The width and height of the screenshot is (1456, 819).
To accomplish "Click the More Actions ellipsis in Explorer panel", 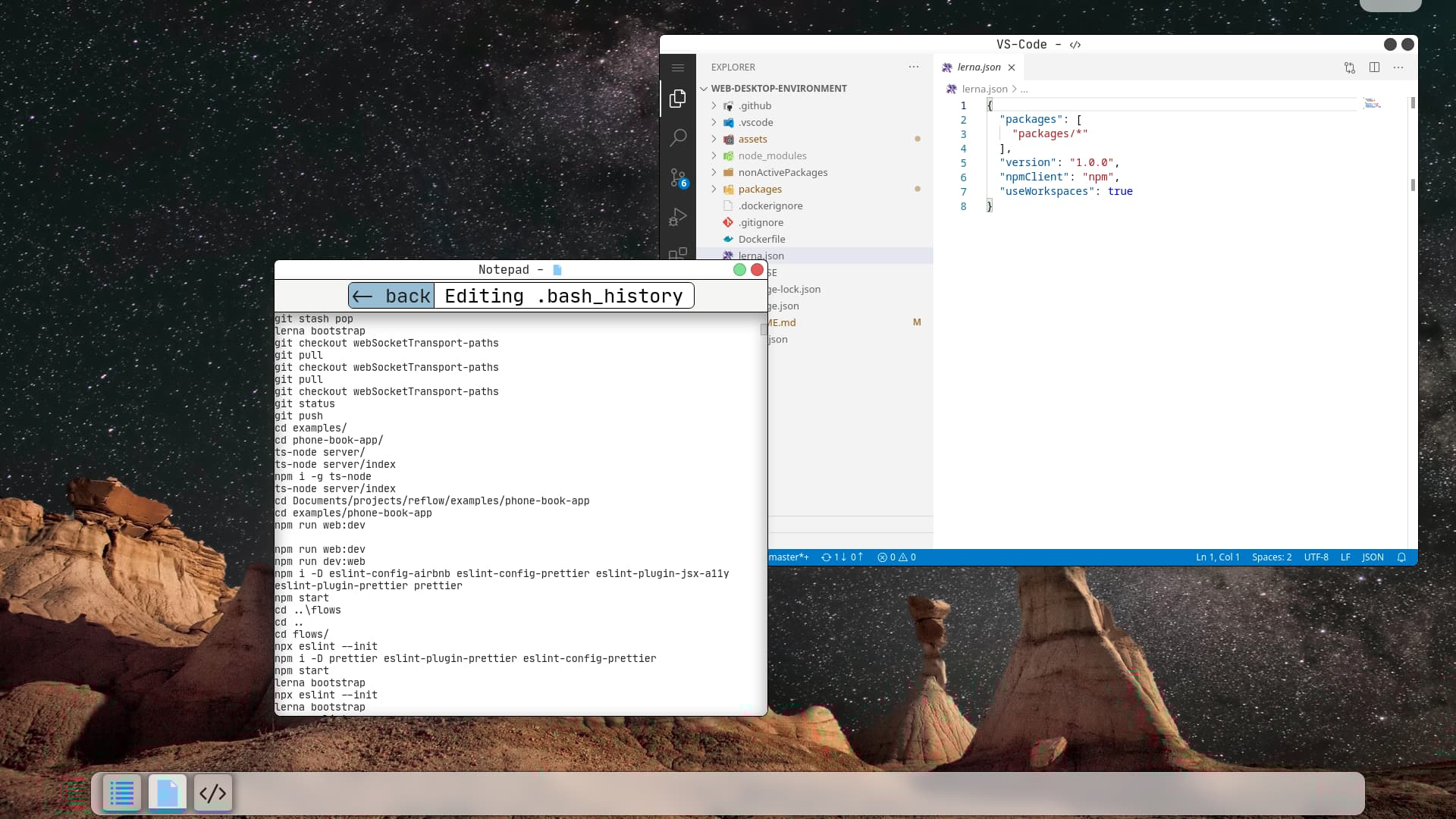I will point(913,67).
